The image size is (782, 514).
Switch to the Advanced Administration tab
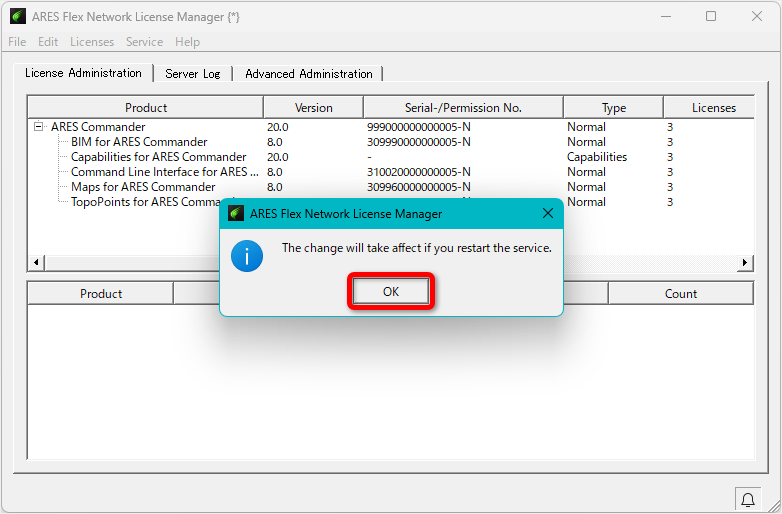(x=309, y=74)
